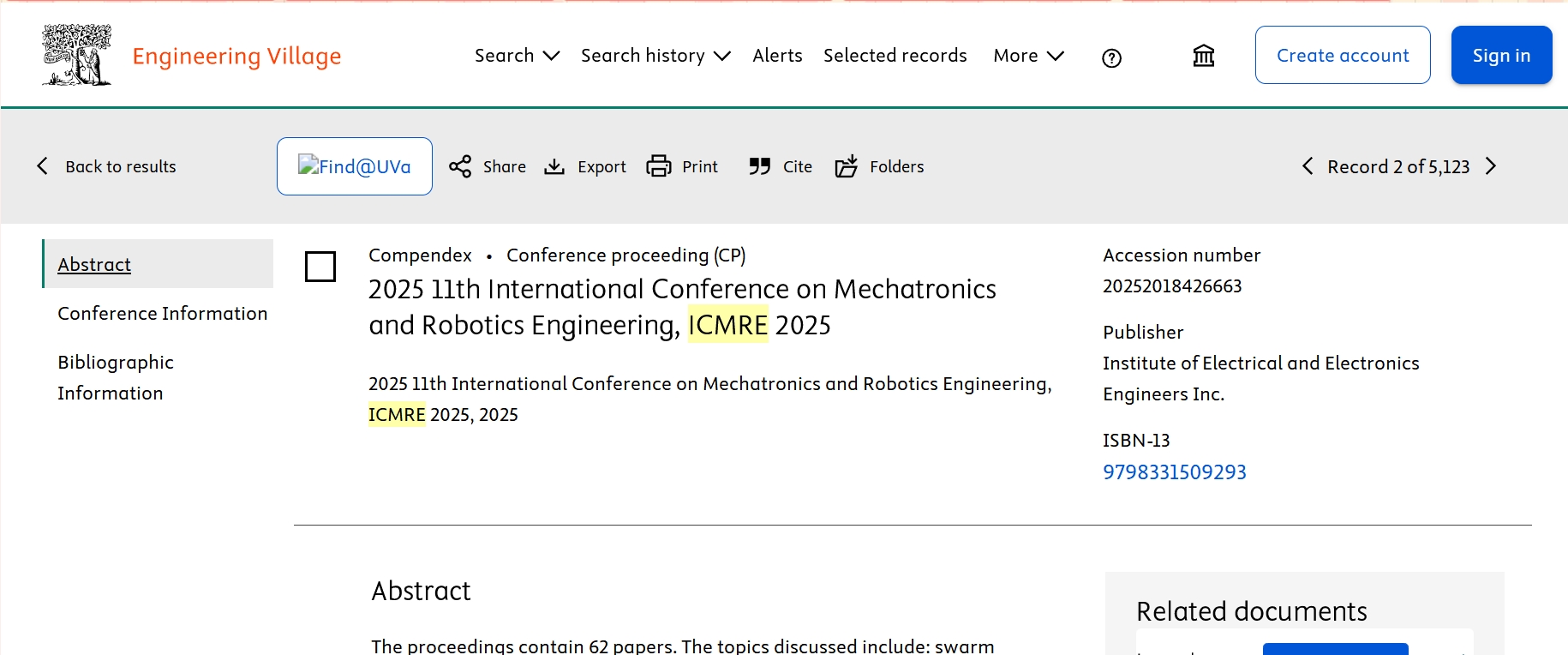Image resolution: width=1568 pixels, height=655 pixels.
Task: Click the Folders label
Action: point(897,166)
